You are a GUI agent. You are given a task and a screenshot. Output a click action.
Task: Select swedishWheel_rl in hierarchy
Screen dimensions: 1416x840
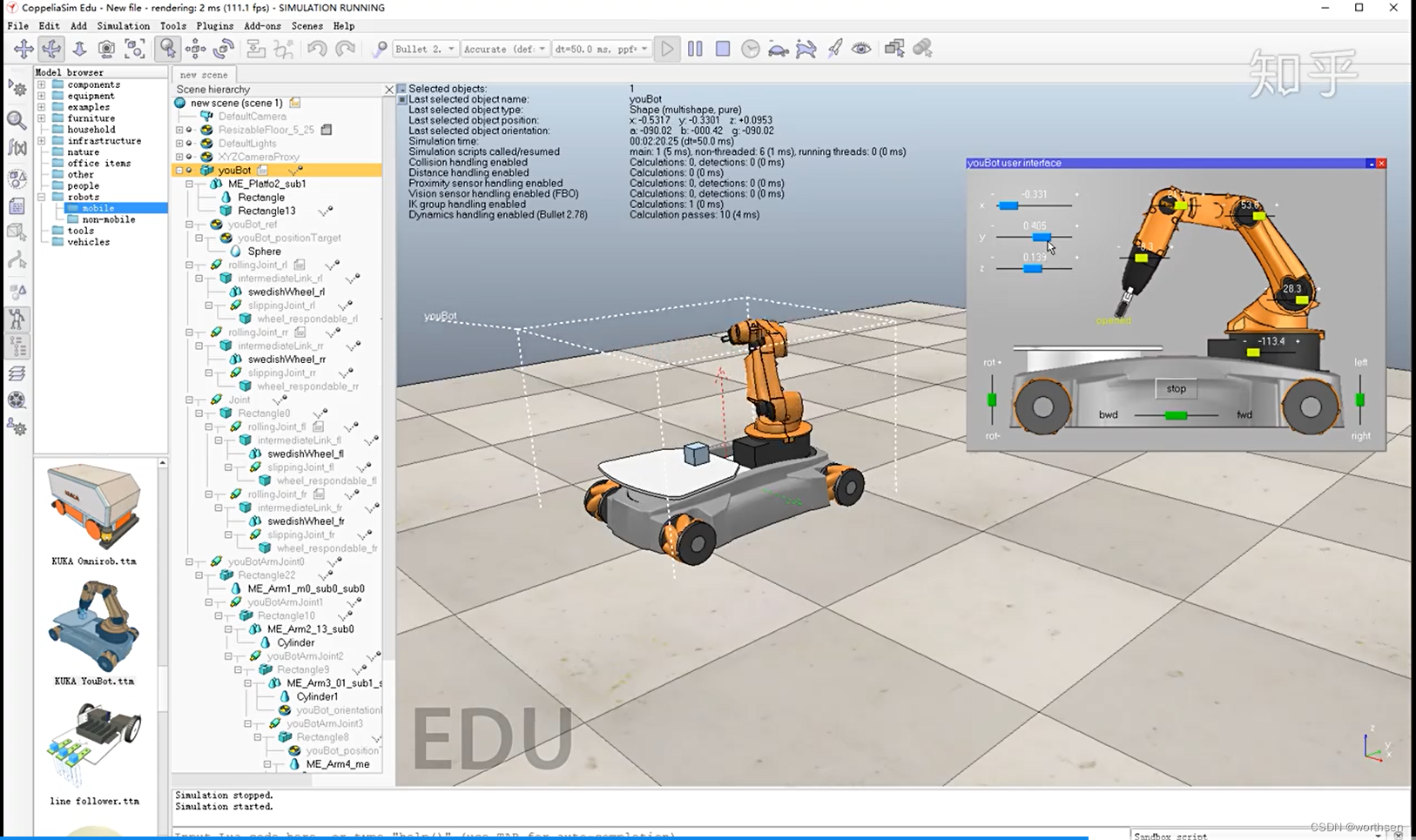click(287, 292)
